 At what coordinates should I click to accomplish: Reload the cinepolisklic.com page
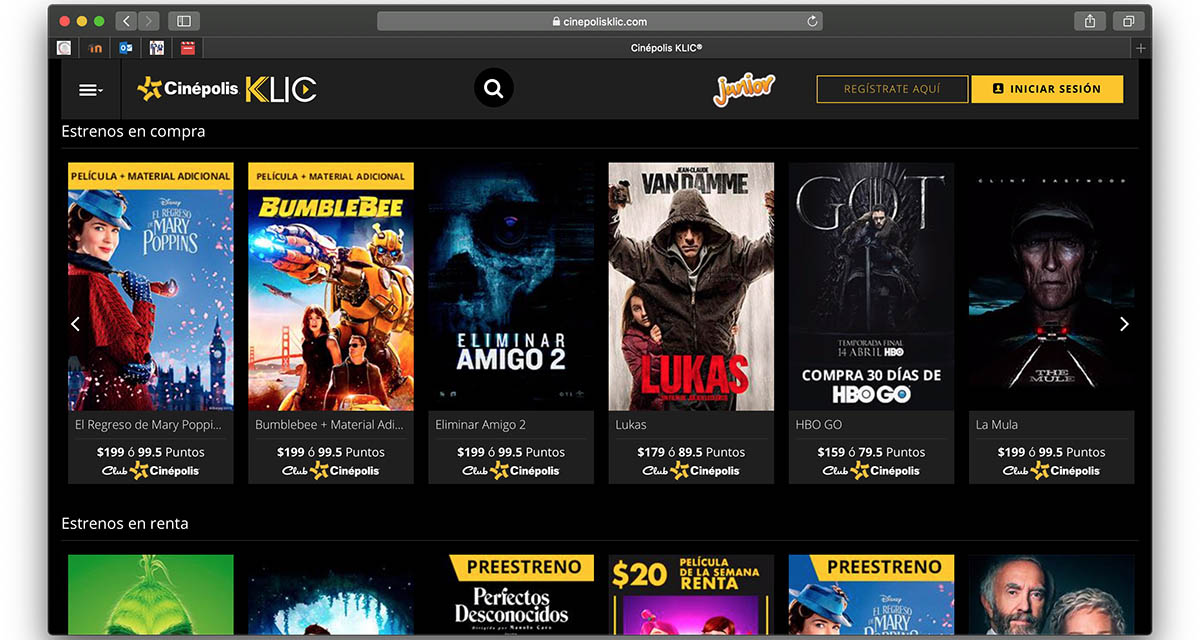pos(812,21)
